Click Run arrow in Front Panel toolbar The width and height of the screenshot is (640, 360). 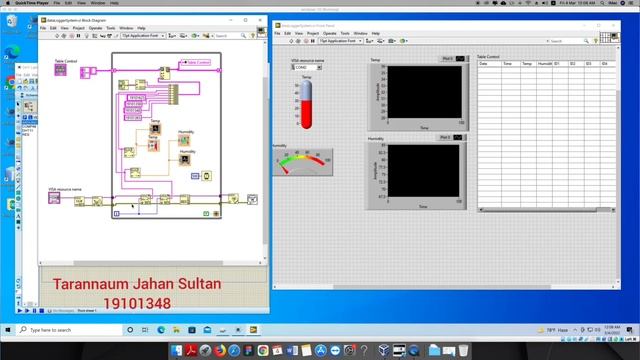pyautogui.click(x=291, y=41)
